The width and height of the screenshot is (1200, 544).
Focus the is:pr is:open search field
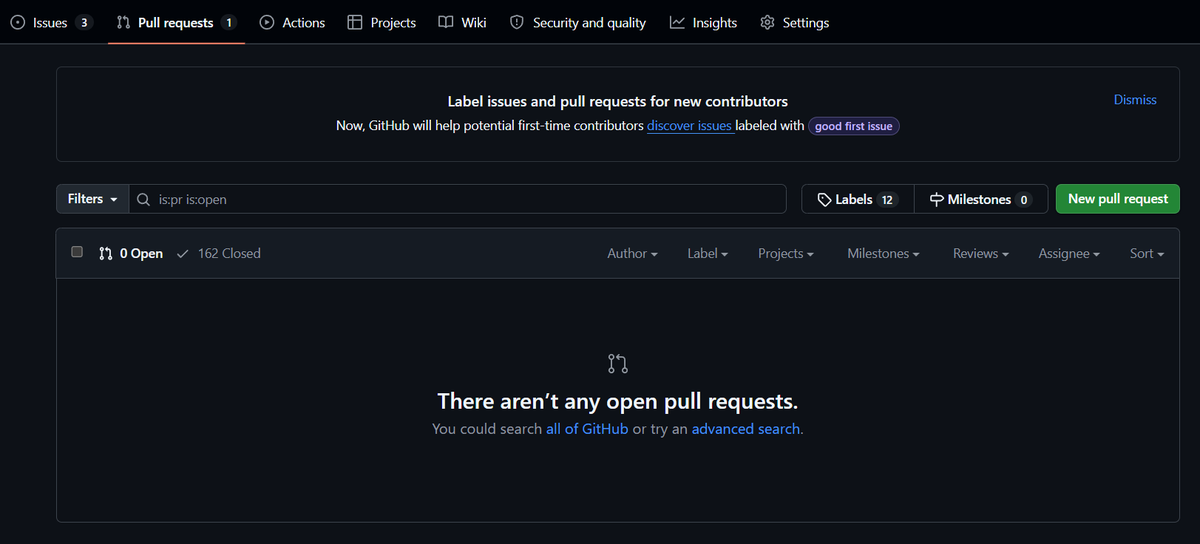(x=458, y=199)
